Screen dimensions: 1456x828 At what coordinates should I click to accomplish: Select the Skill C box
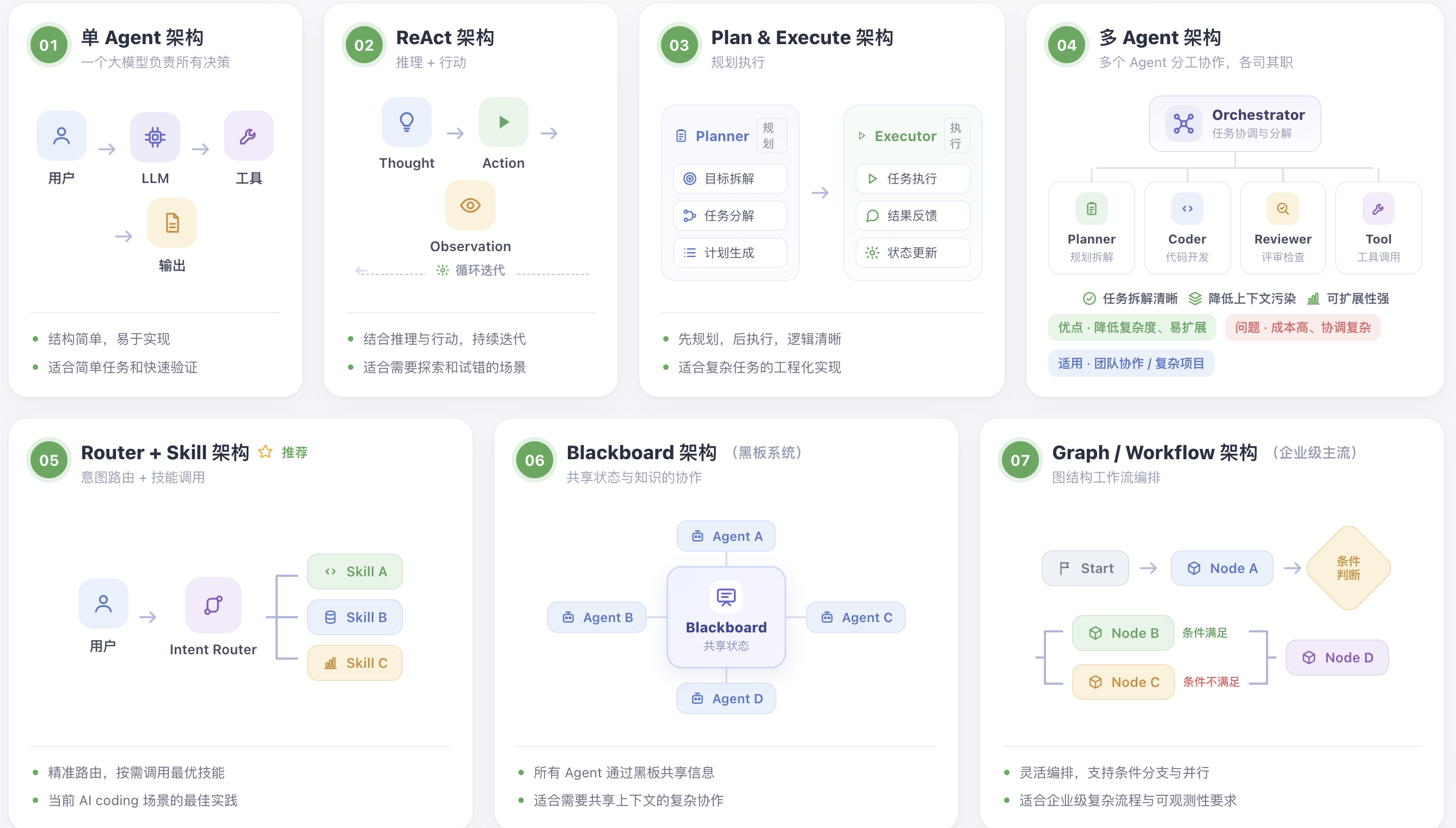pyautogui.click(x=355, y=663)
